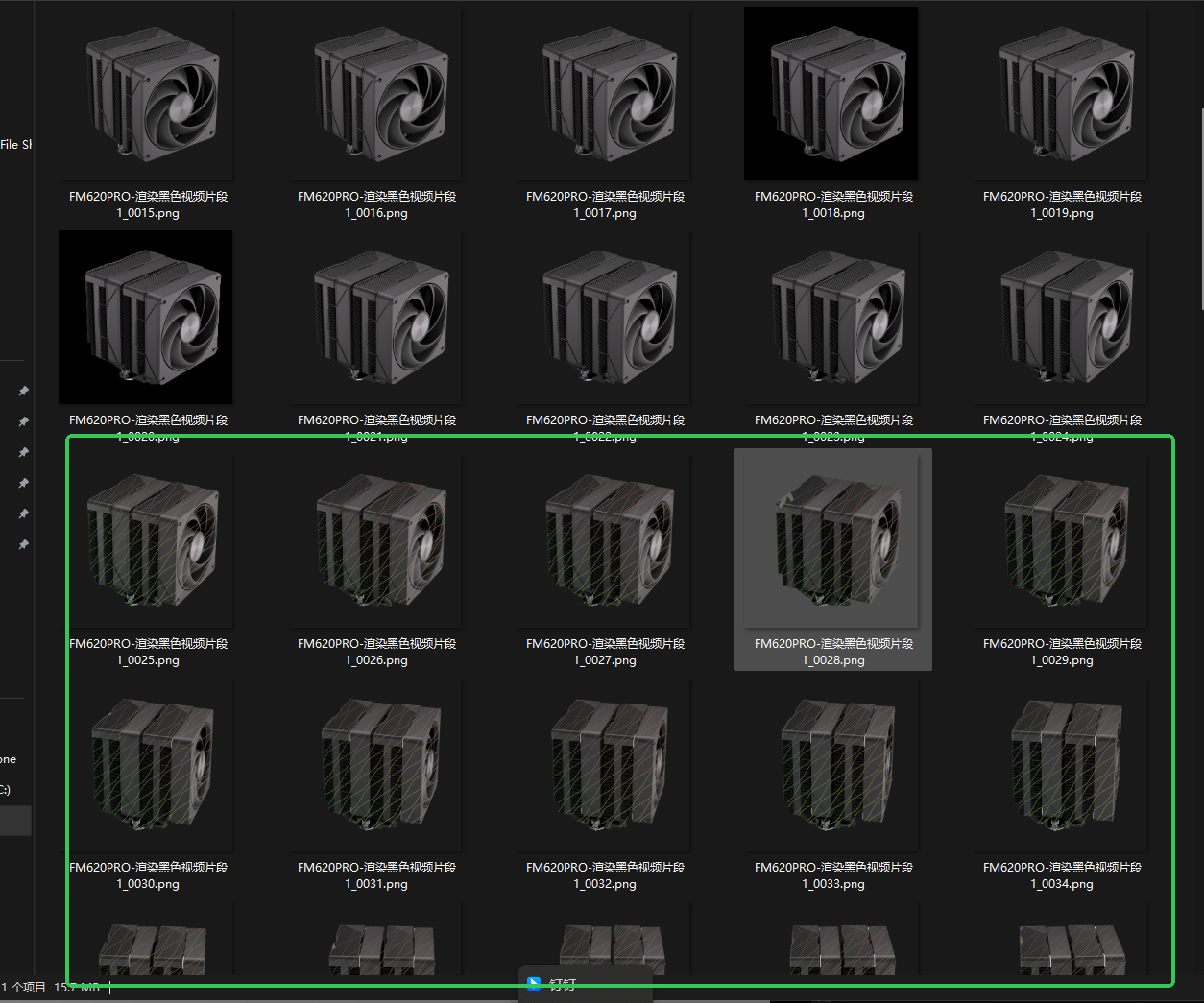Select the 1_0031.png wireframe thumbnail
Viewport: 1204px width, 1003px height.
tap(373, 764)
